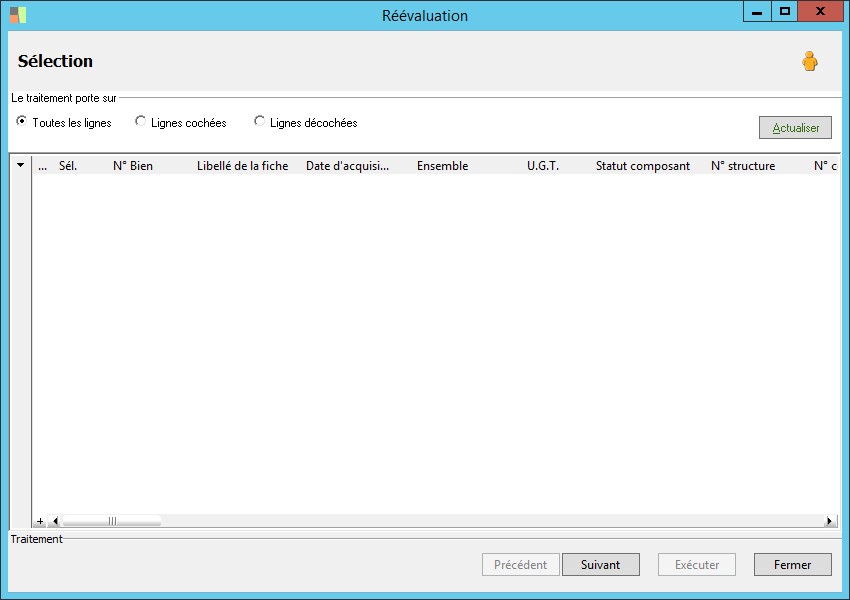Select the Lignes cochées radio button

(140, 121)
